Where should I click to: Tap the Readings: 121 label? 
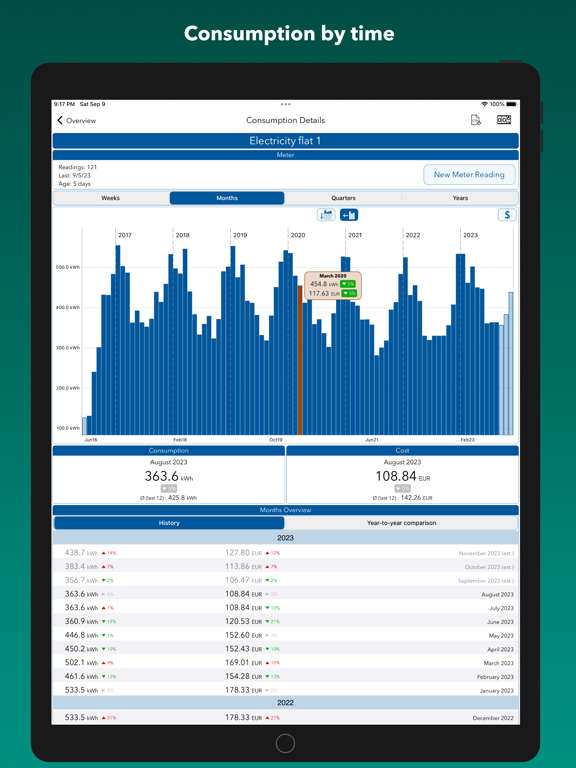pos(77,167)
